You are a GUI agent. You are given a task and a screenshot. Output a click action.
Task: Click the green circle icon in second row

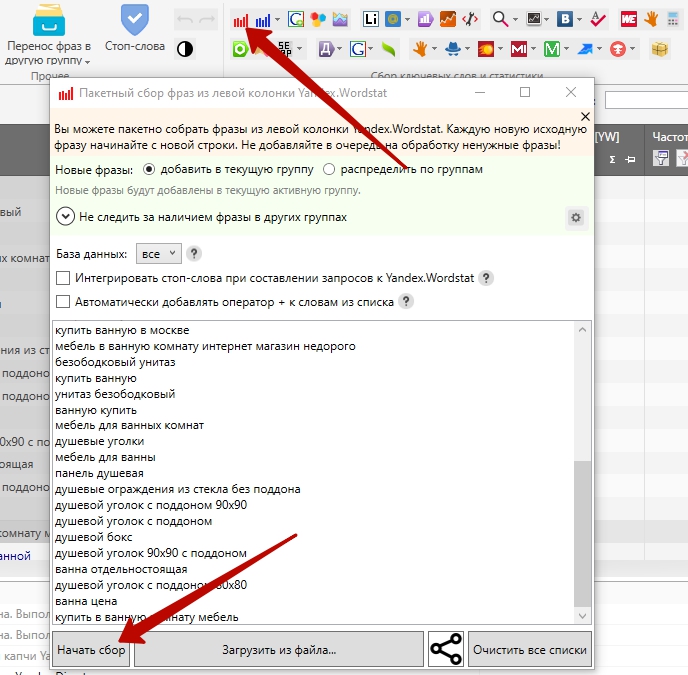tap(240, 49)
